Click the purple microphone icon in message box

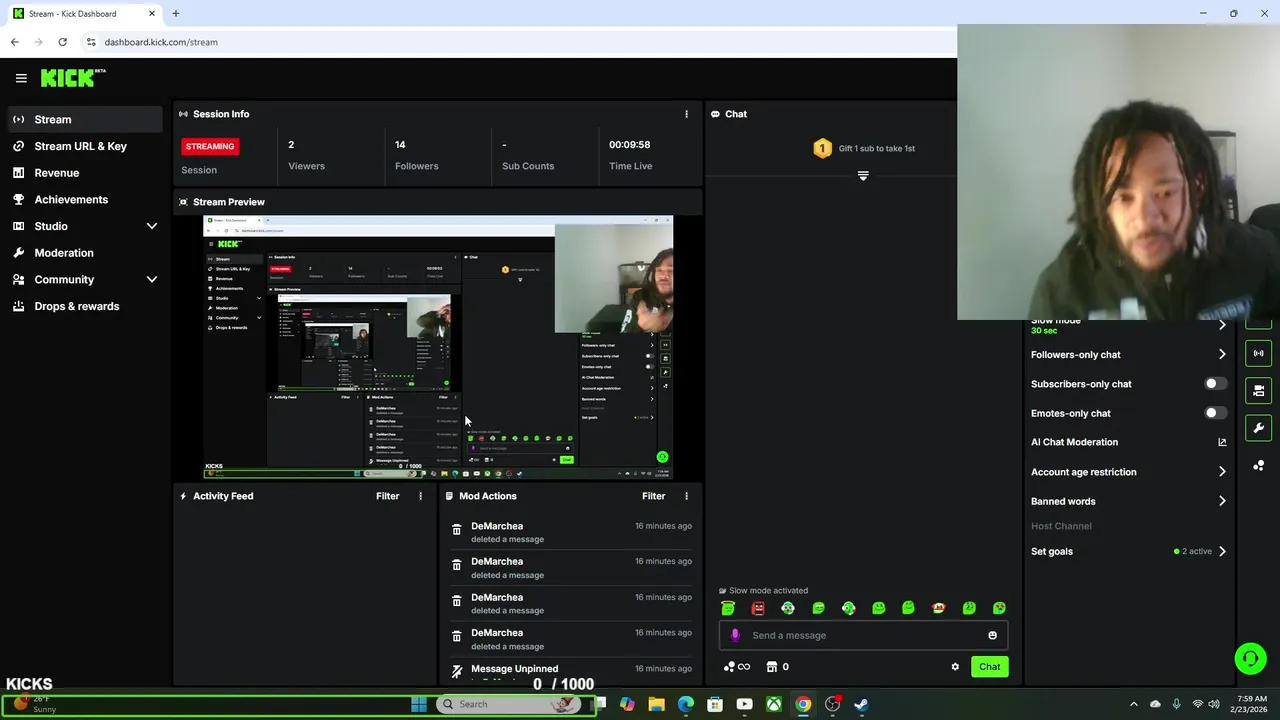coord(735,635)
